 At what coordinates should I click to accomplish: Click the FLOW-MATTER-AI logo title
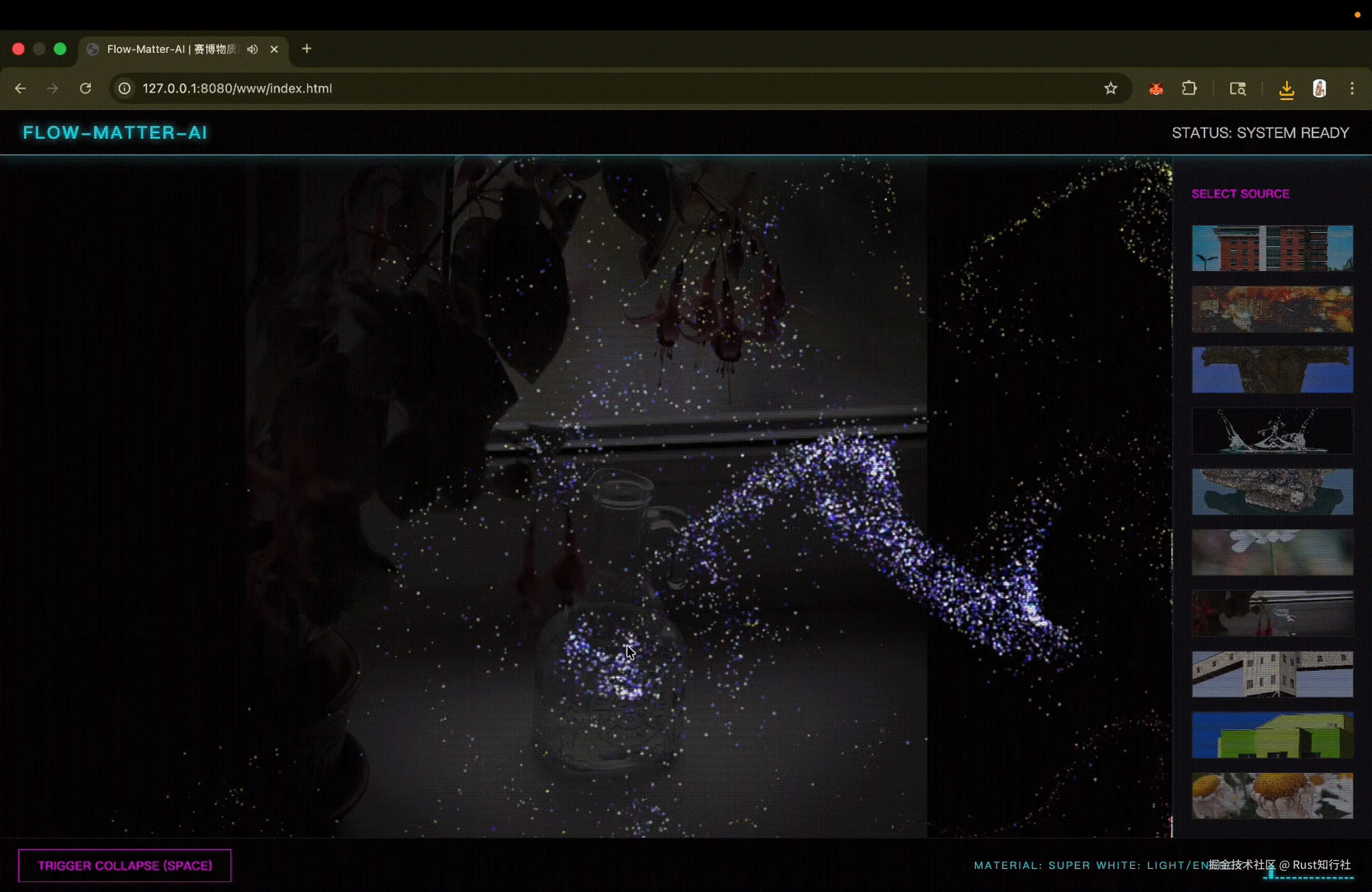pos(115,133)
